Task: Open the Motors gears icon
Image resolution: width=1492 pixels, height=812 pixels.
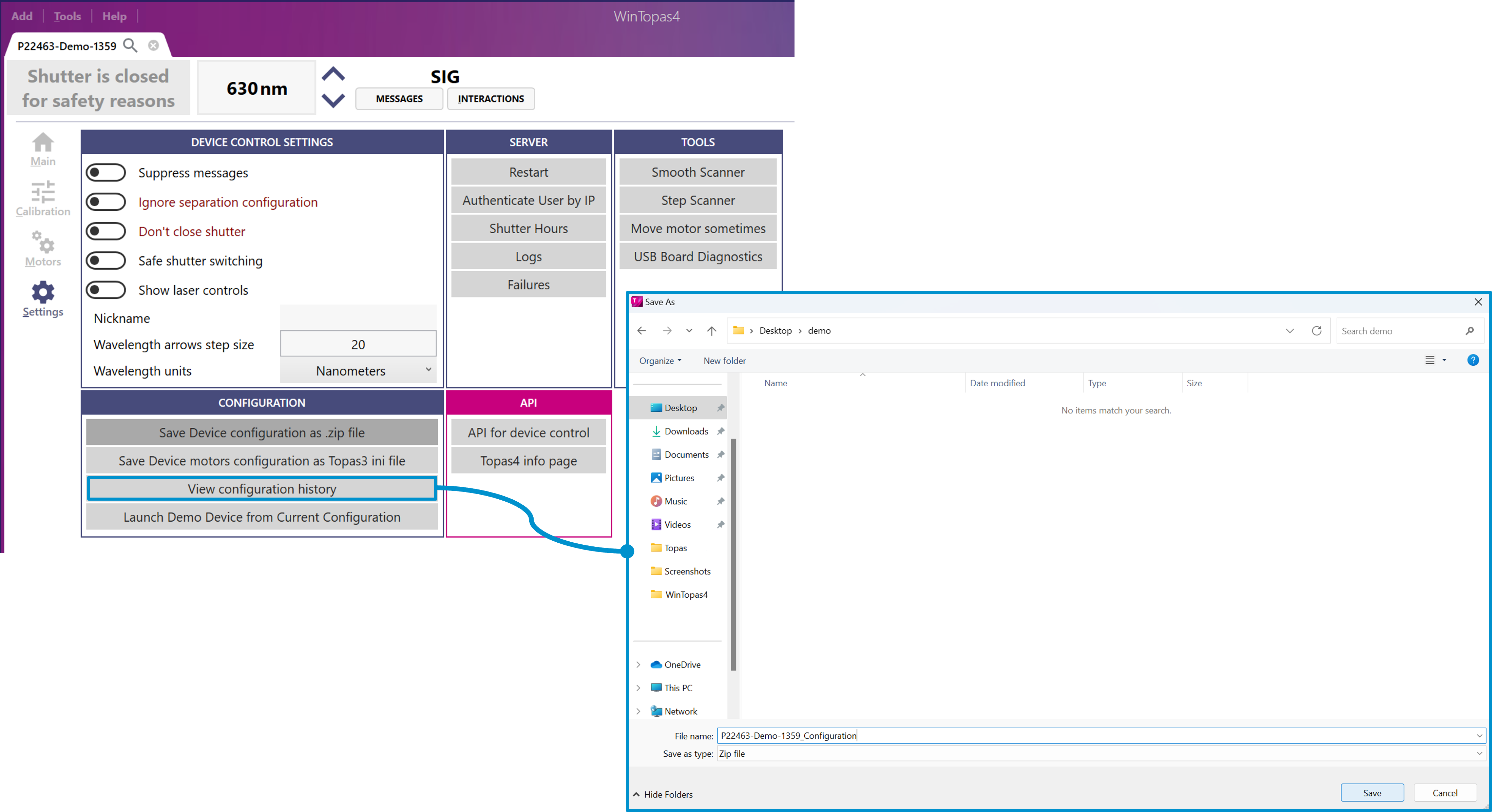Action: pos(43,242)
